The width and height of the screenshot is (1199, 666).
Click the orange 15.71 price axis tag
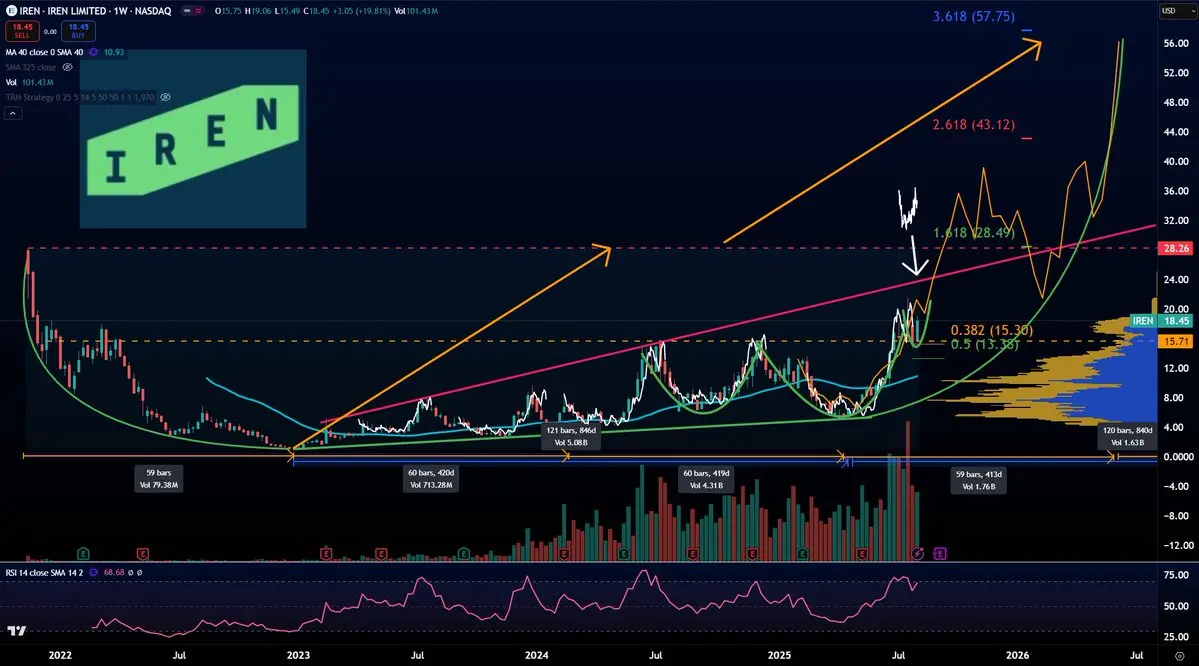pyautogui.click(x=1175, y=341)
